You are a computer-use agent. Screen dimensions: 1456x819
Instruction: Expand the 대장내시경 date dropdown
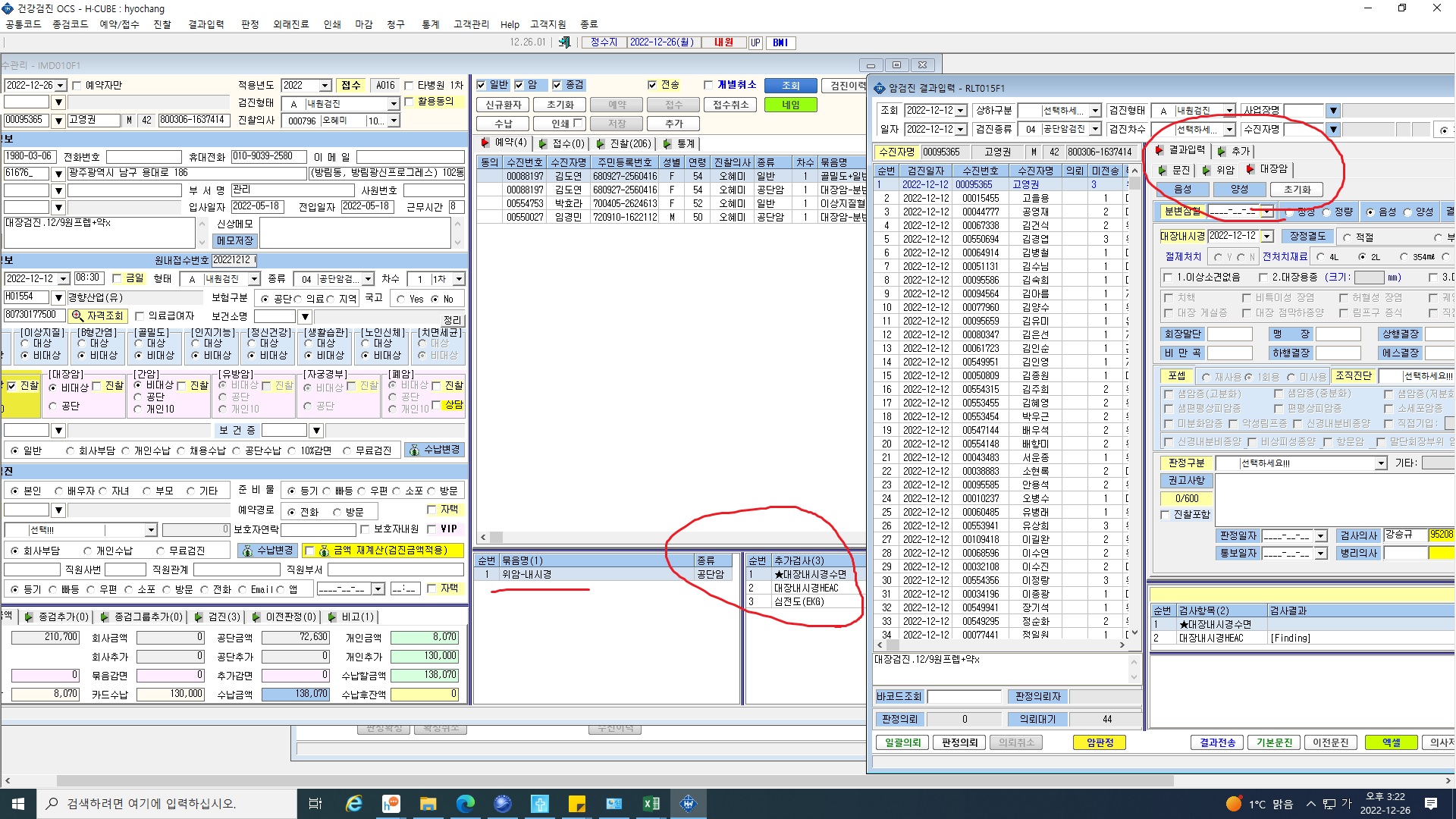[1266, 237]
